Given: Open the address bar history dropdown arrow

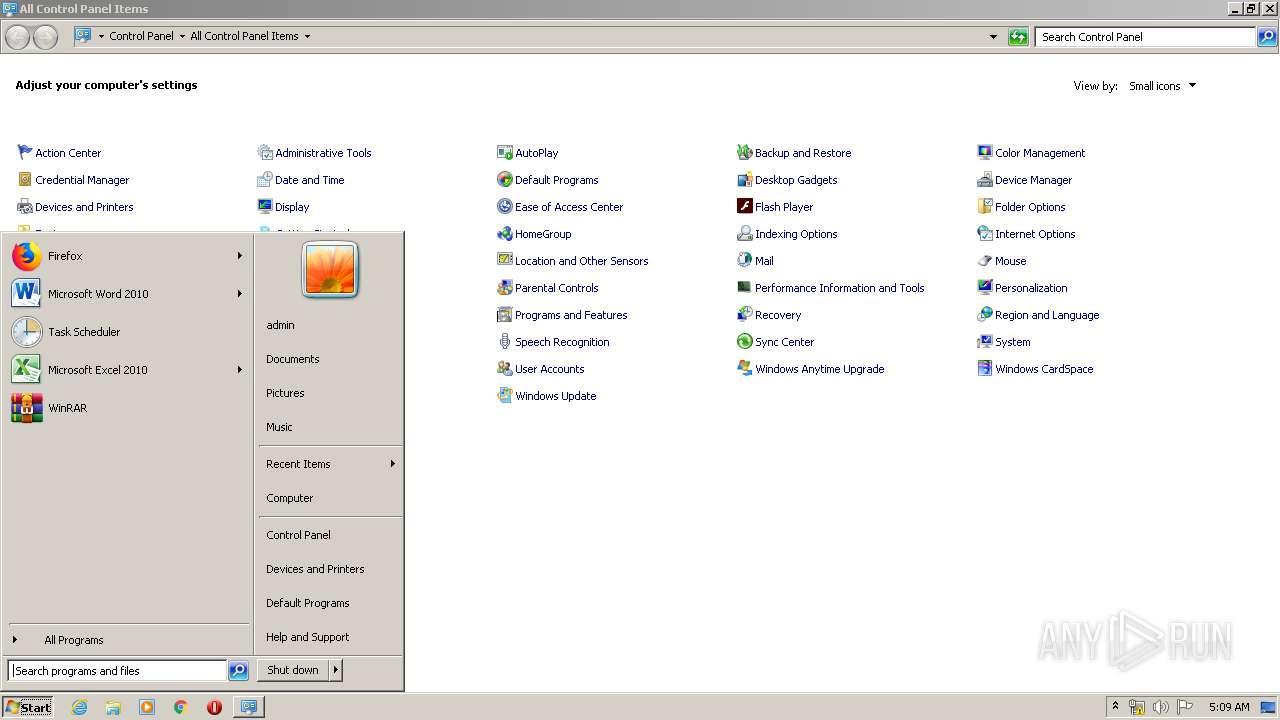Looking at the screenshot, I should (x=993, y=37).
